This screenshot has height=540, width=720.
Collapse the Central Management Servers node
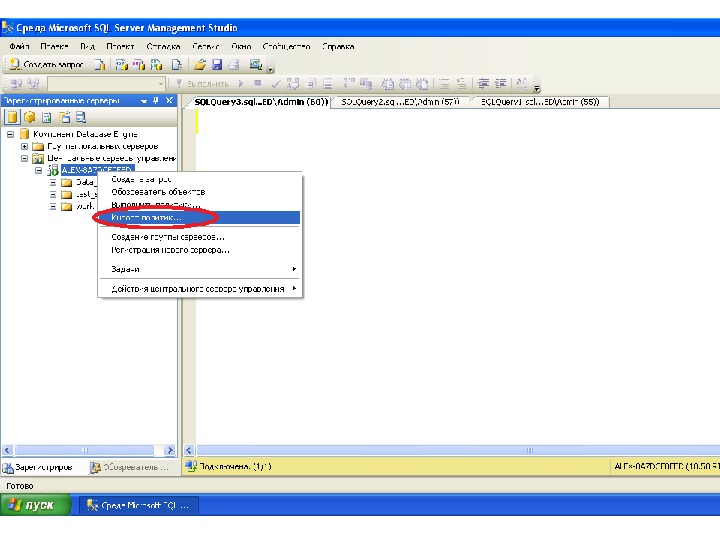click(24, 158)
